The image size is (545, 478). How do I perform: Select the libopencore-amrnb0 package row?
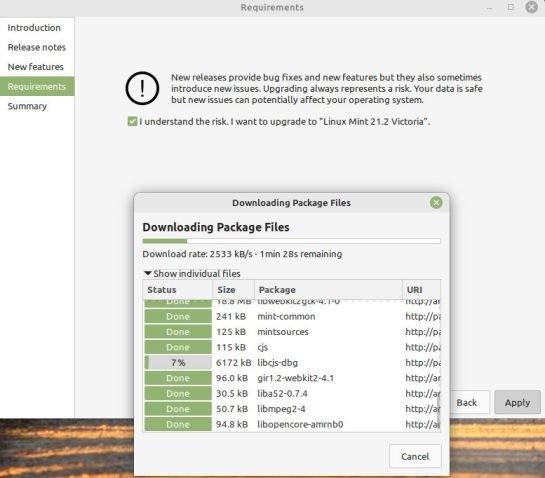292,424
